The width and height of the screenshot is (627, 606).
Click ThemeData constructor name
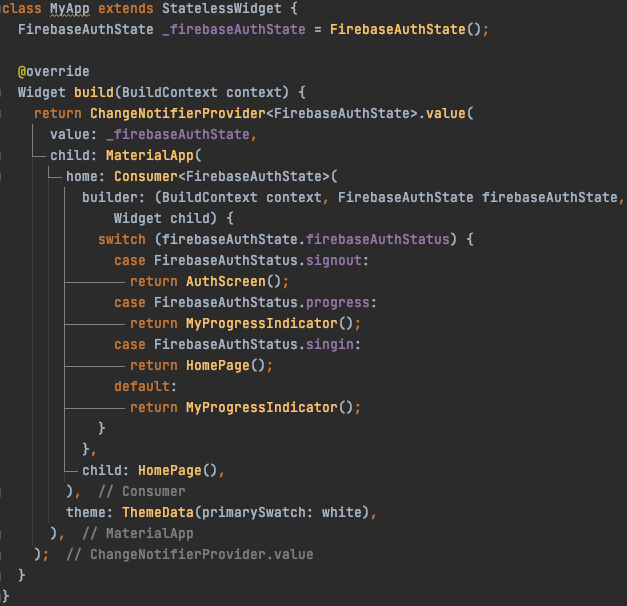pyautogui.click(x=158, y=512)
